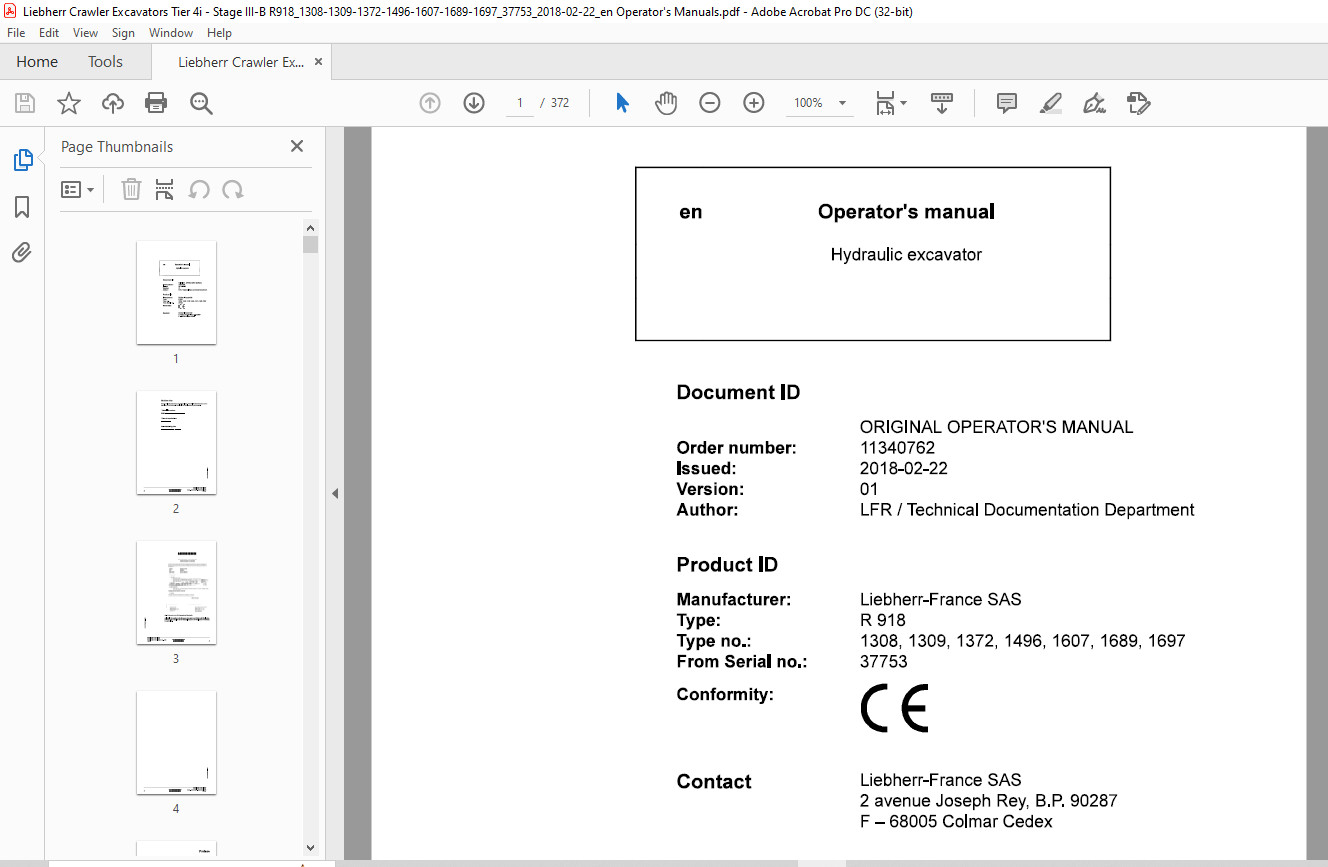Collapse the navigation pane arrow
The image size is (1328, 867).
[335, 493]
